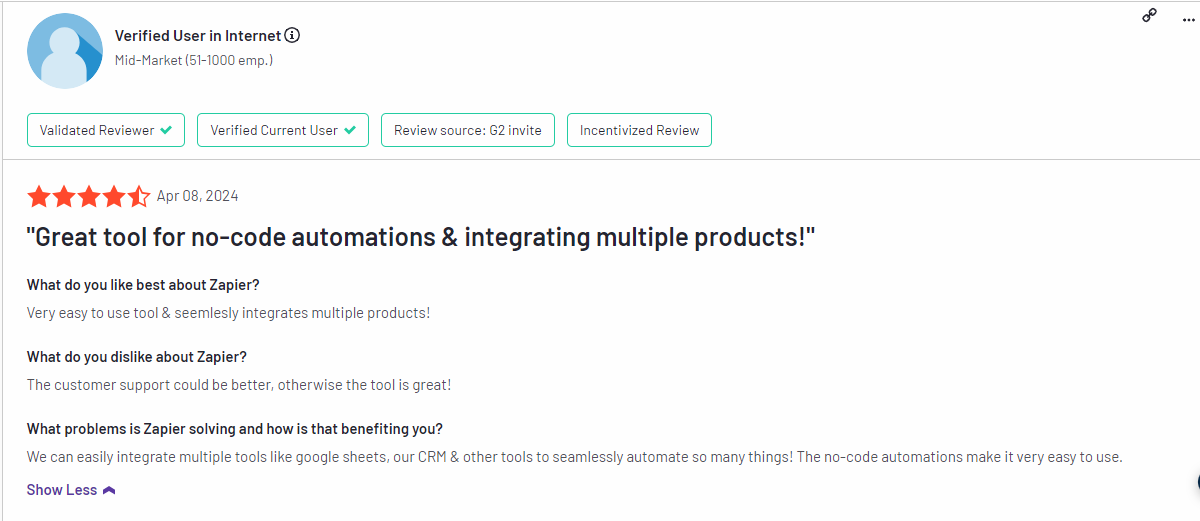Click the Apr 08, 2024 review date
This screenshot has width=1200, height=521.
pyautogui.click(x=198, y=196)
